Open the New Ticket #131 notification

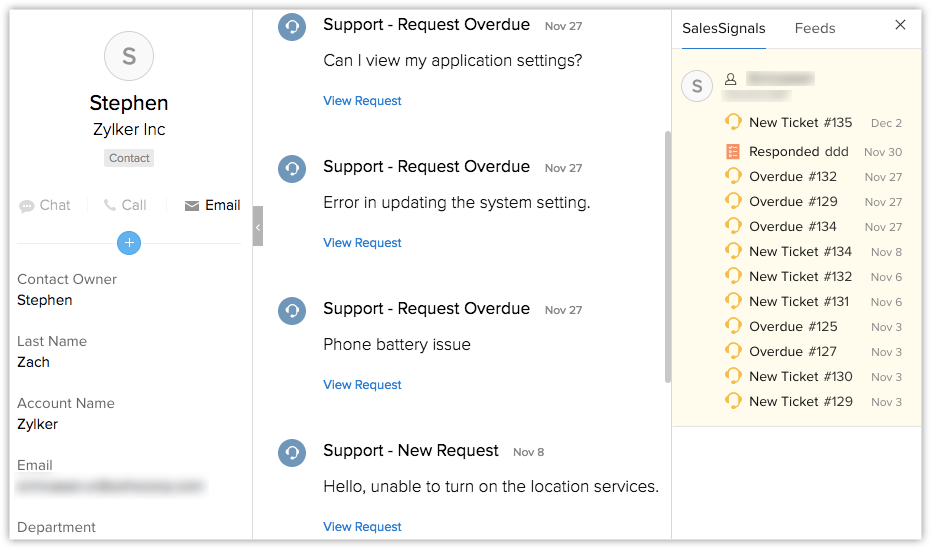point(799,302)
